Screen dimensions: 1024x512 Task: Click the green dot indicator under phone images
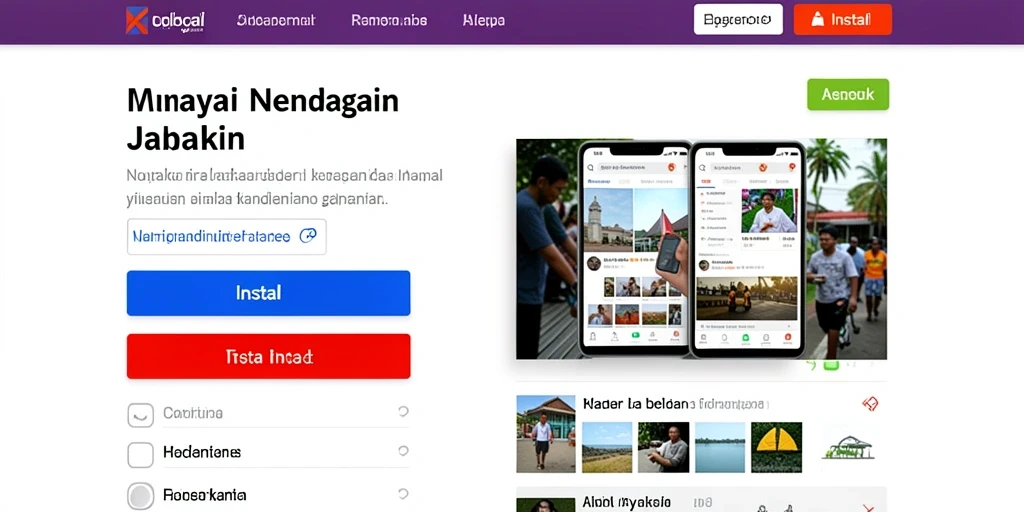831,365
